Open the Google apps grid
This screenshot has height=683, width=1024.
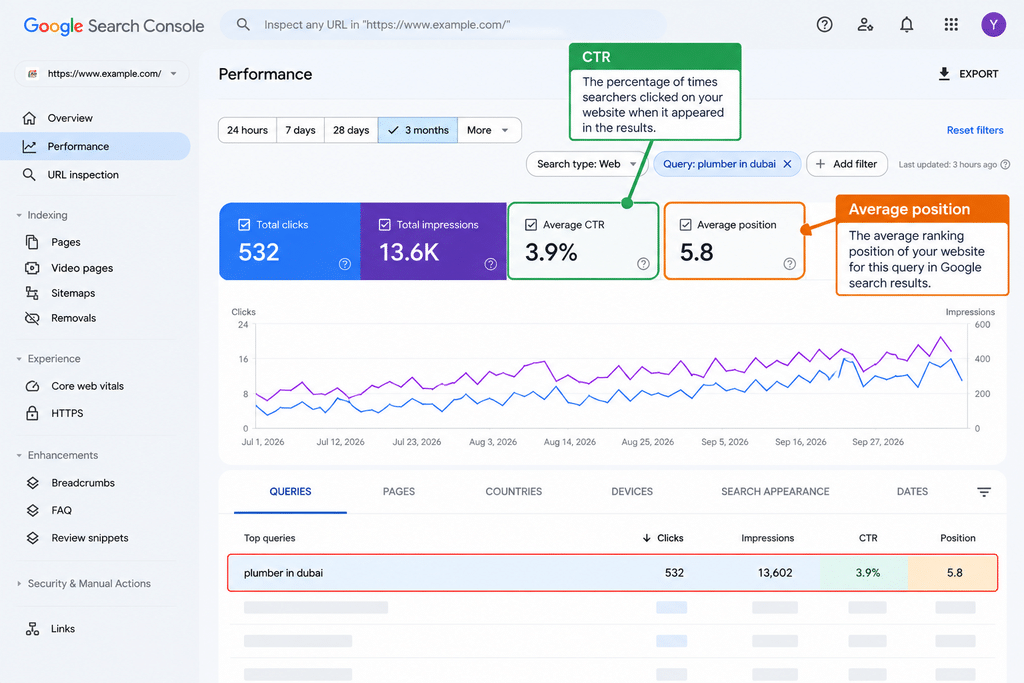point(951,25)
